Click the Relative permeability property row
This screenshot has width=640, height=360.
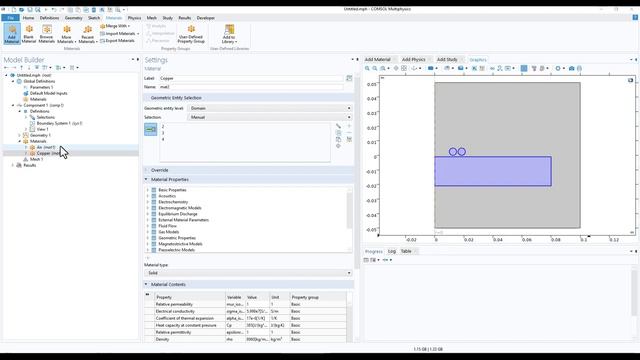pyautogui.click(x=246, y=304)
